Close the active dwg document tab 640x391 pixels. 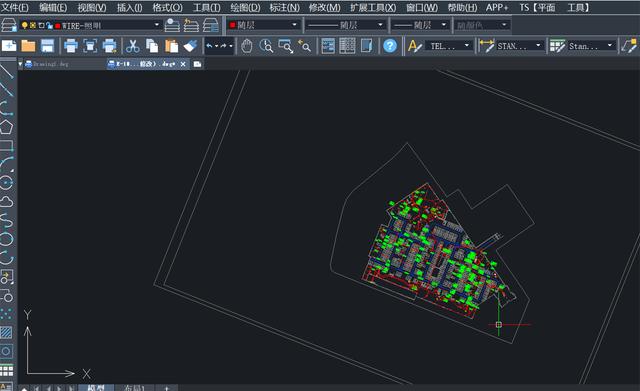coord(183,64)
